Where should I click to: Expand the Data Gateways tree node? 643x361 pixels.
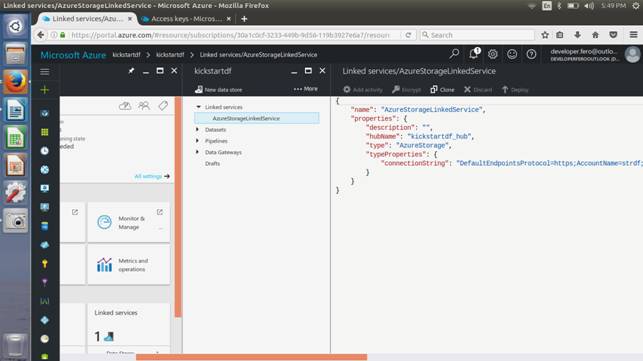(x=198, y=152)
